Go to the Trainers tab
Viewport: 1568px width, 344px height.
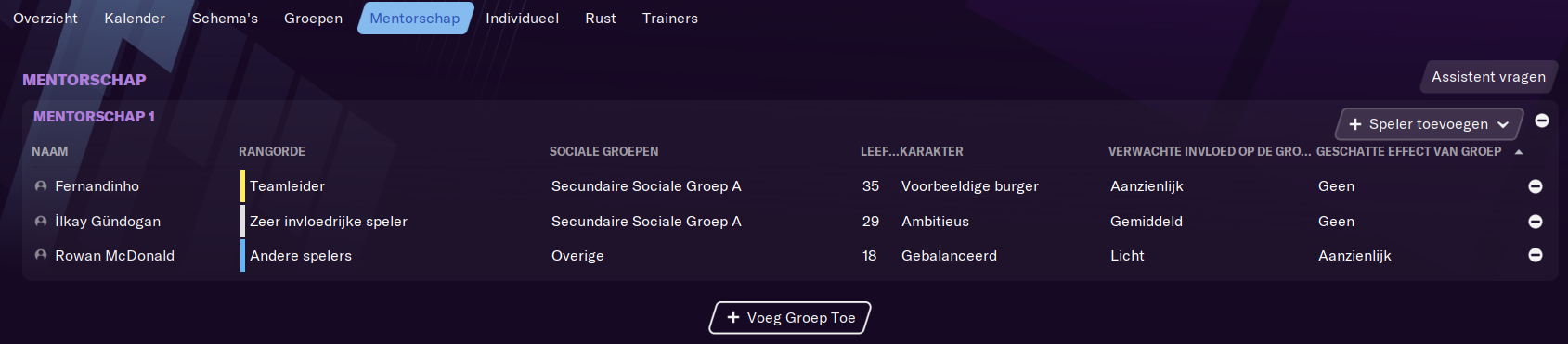tap(670, 19)
